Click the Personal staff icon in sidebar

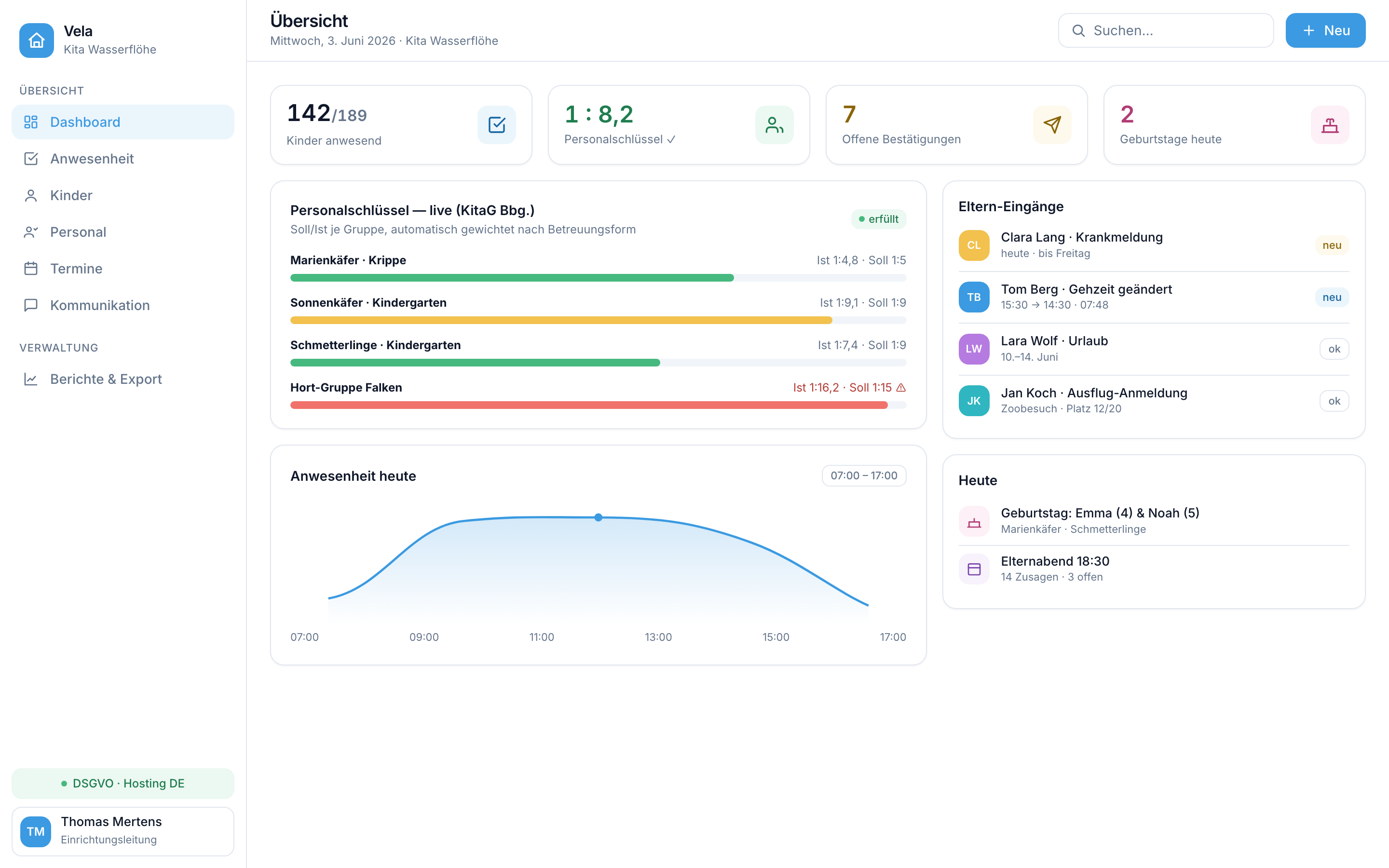point(31,232)
